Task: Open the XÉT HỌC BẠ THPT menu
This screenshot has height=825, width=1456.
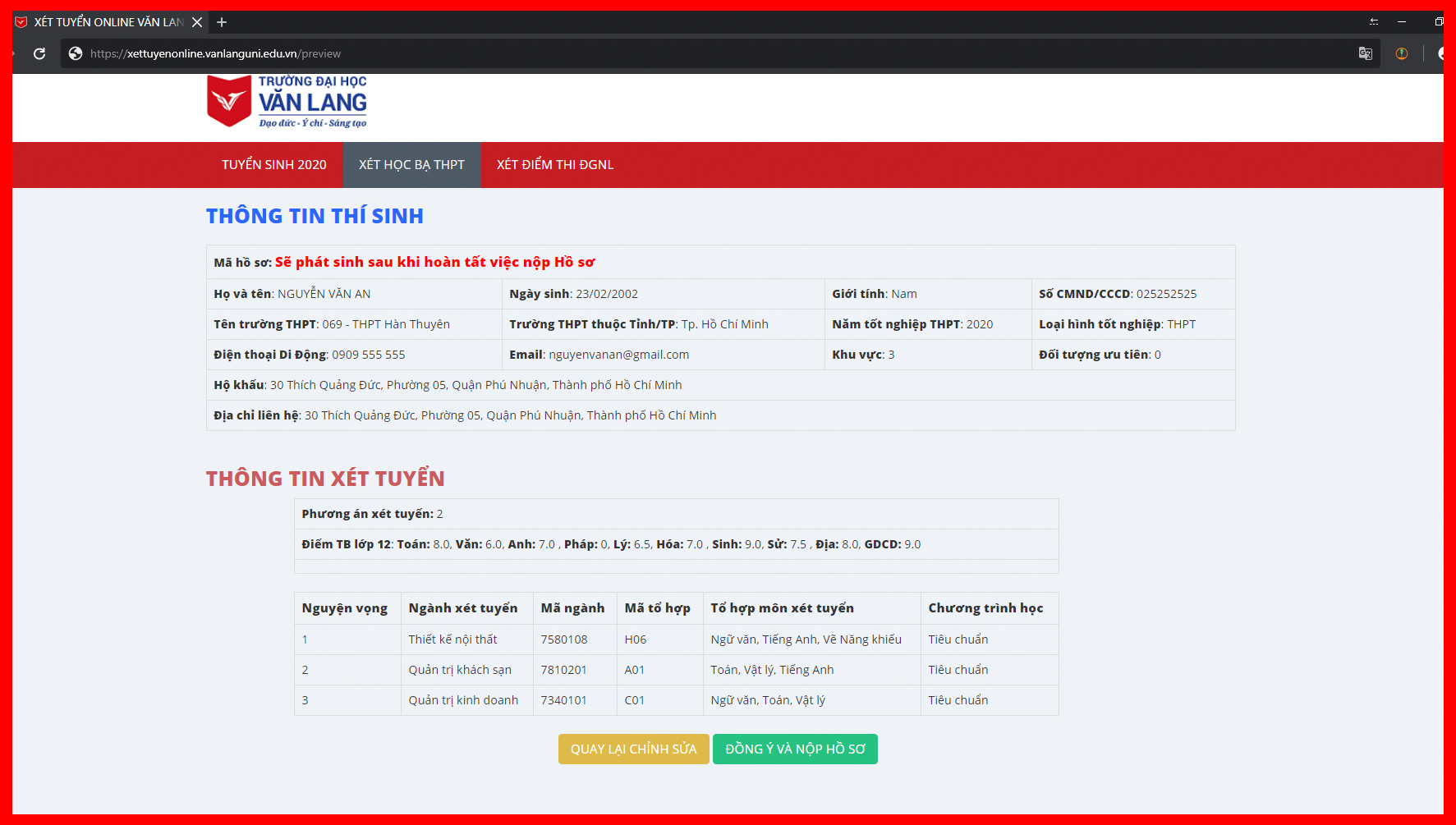Action: pyautogui.click(x=411, y=165)
